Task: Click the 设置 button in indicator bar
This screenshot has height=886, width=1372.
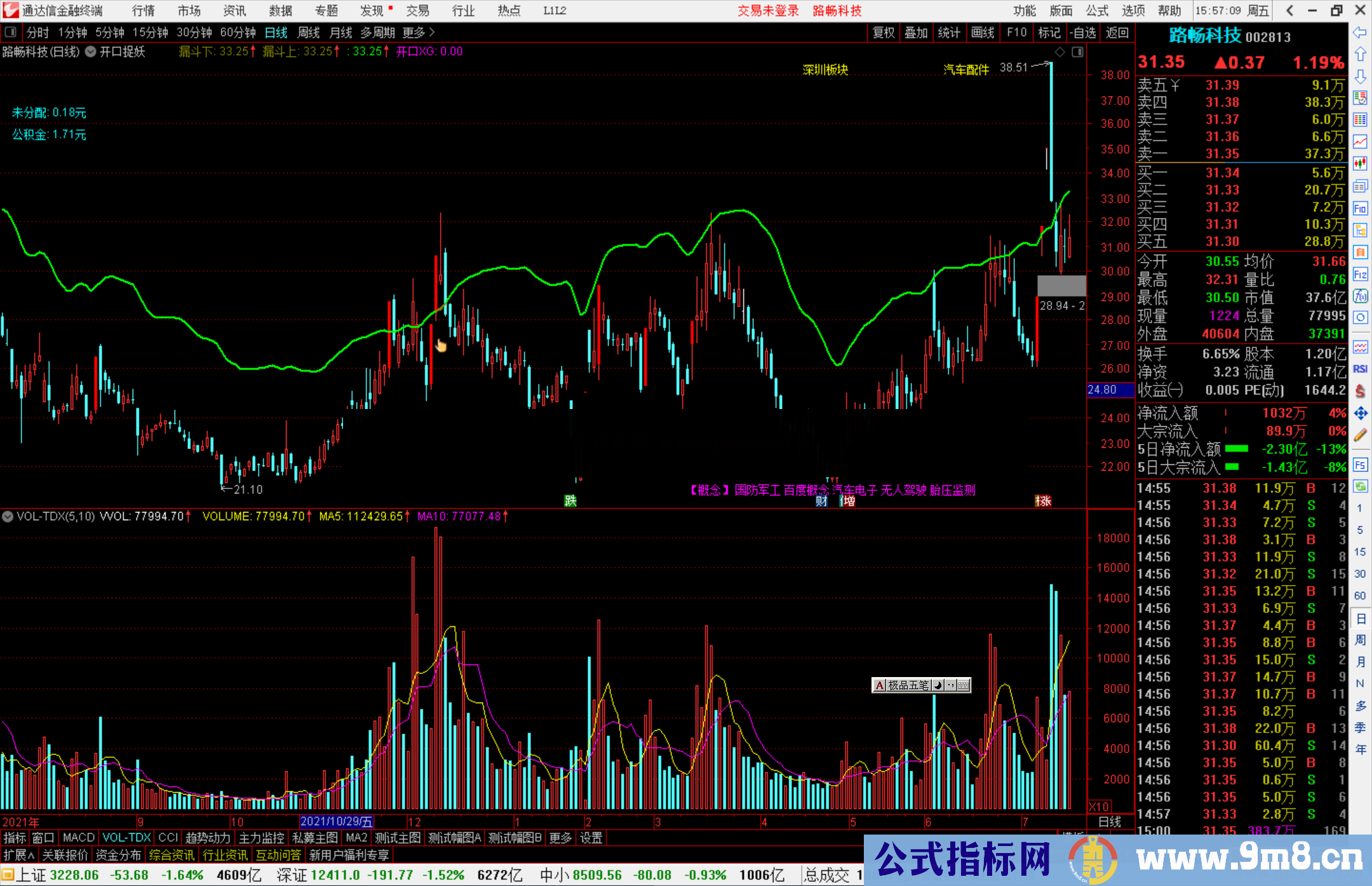Action: (591, 838)
